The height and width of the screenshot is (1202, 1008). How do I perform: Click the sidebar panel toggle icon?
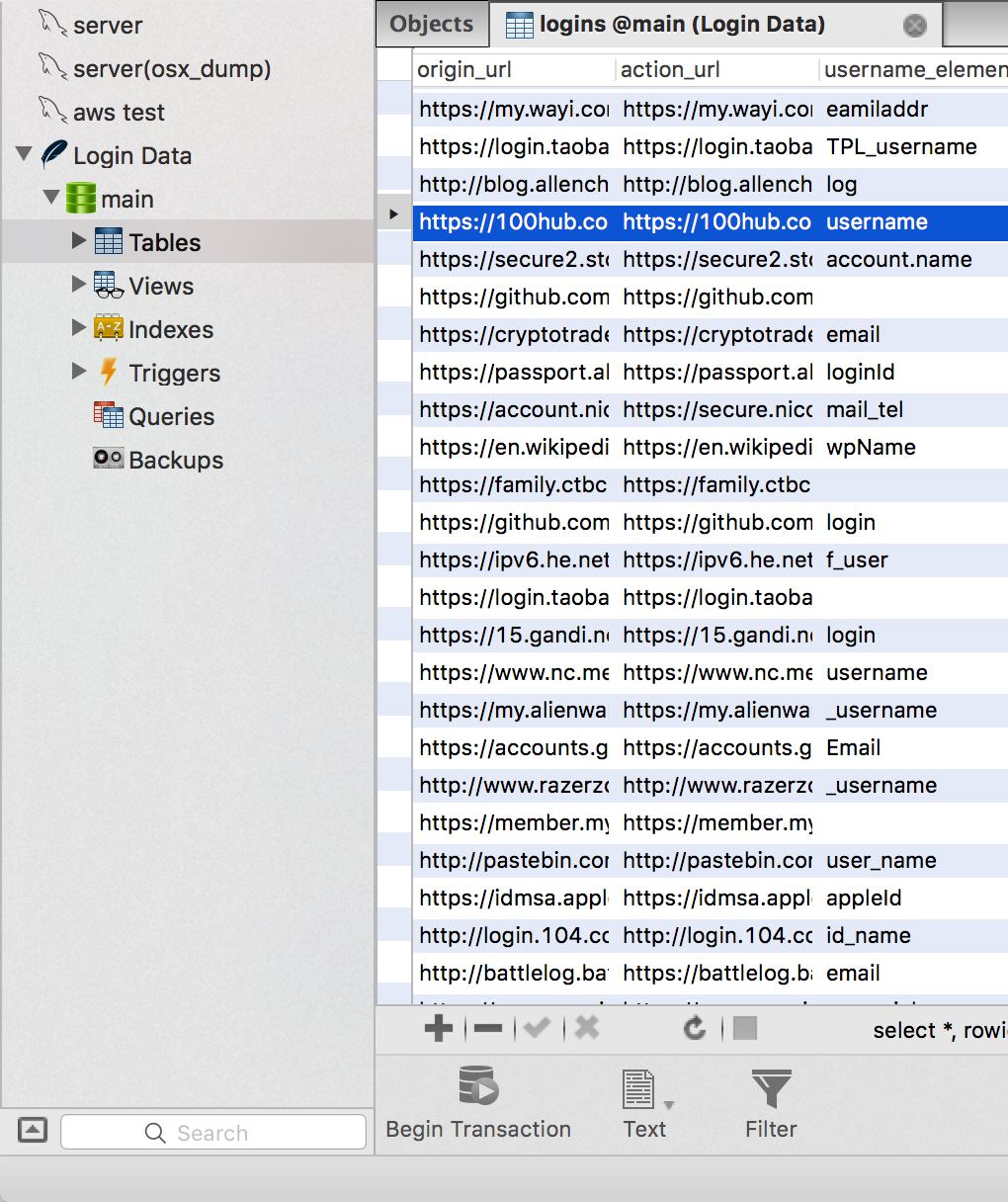(33, 1129)
